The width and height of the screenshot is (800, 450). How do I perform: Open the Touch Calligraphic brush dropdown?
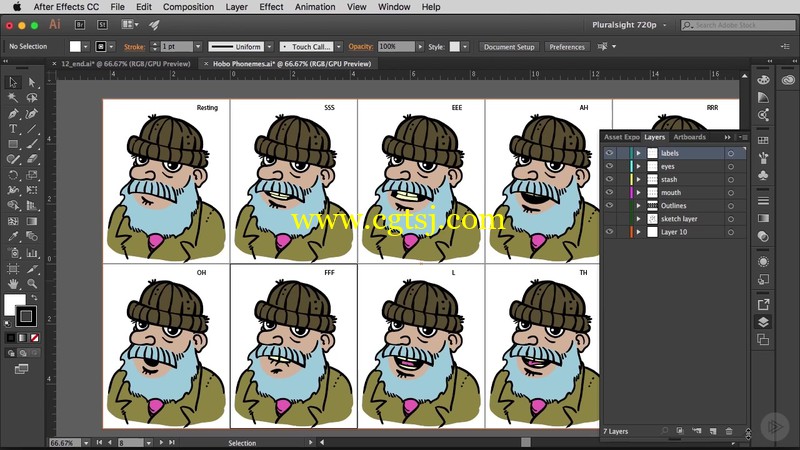pos(338,46)
